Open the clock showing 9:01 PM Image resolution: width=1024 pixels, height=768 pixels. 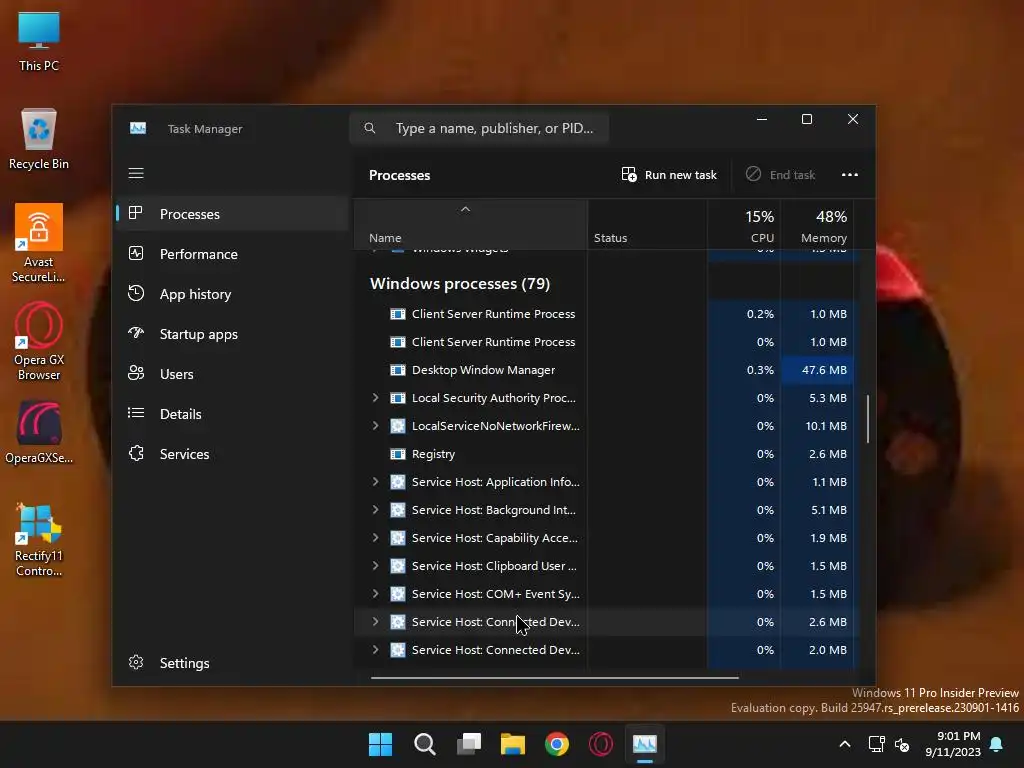(953, 744)
